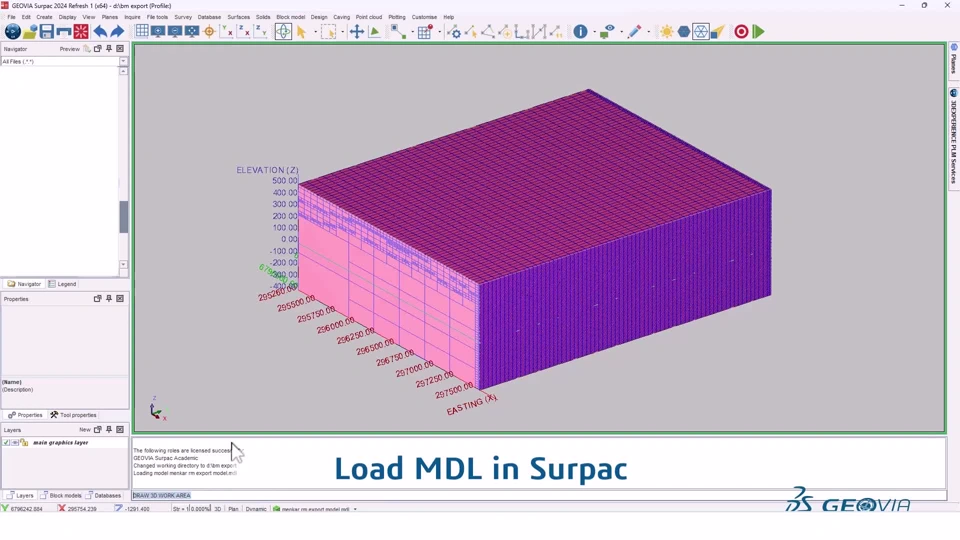The width and height of the screenshot is (960, 540).
Task: Expand dropdown arrow beside pencil tool
Action: 648,32
